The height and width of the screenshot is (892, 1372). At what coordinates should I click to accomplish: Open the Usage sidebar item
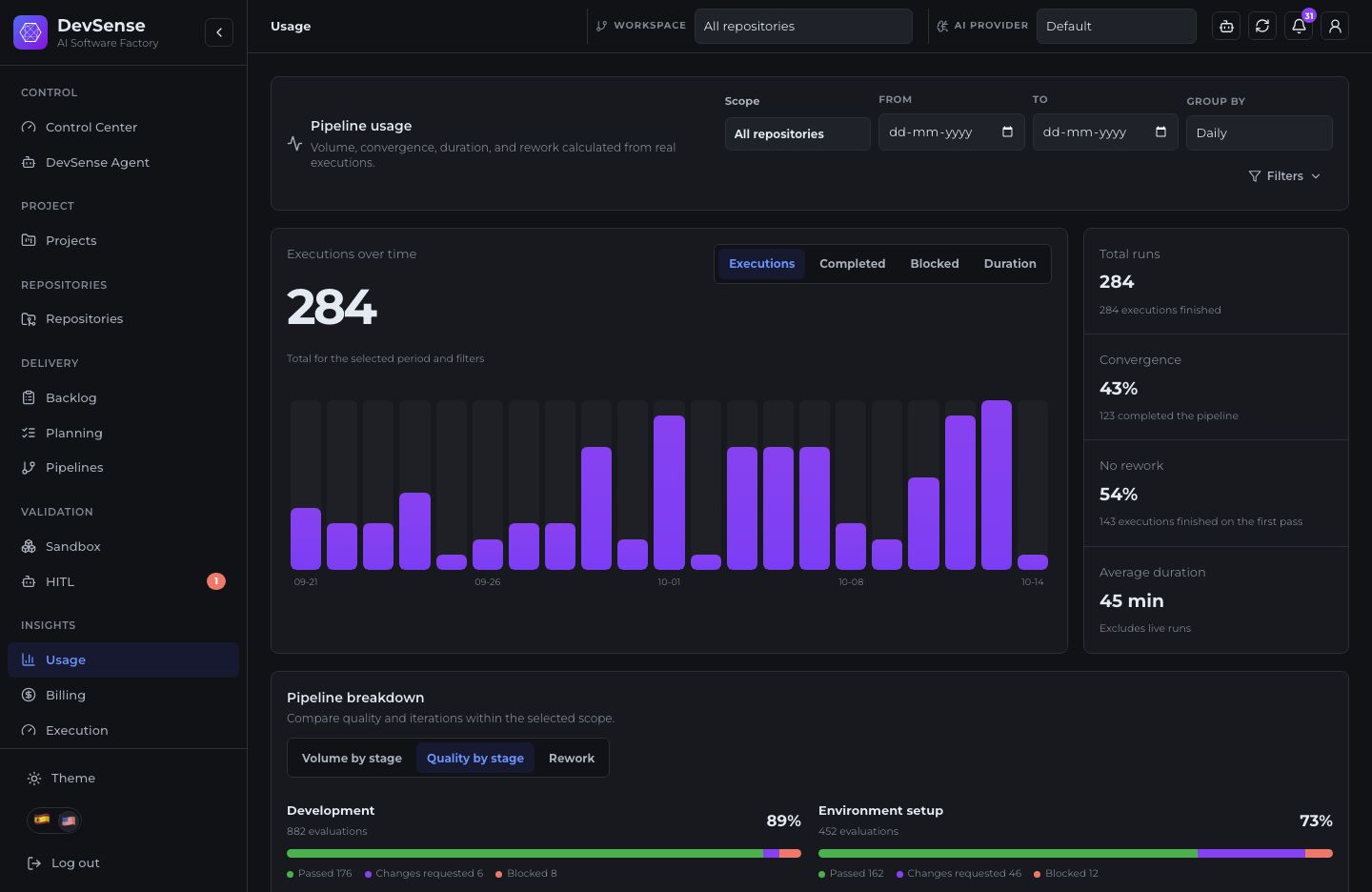tap(123, 659)
